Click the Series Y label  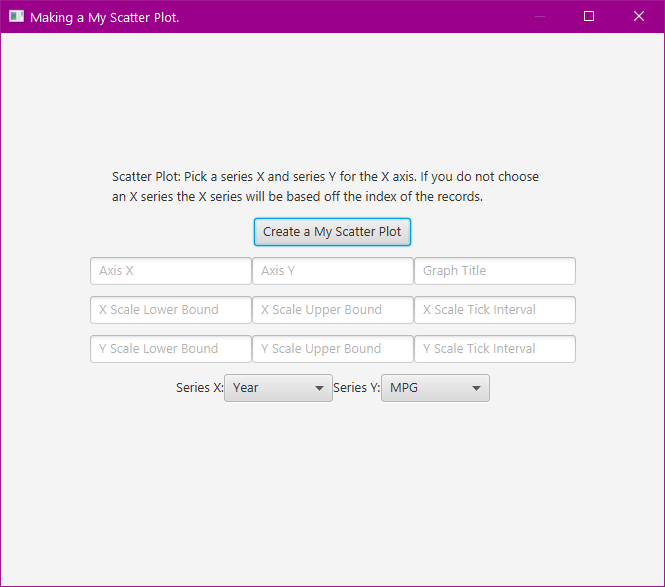point(356,388)
